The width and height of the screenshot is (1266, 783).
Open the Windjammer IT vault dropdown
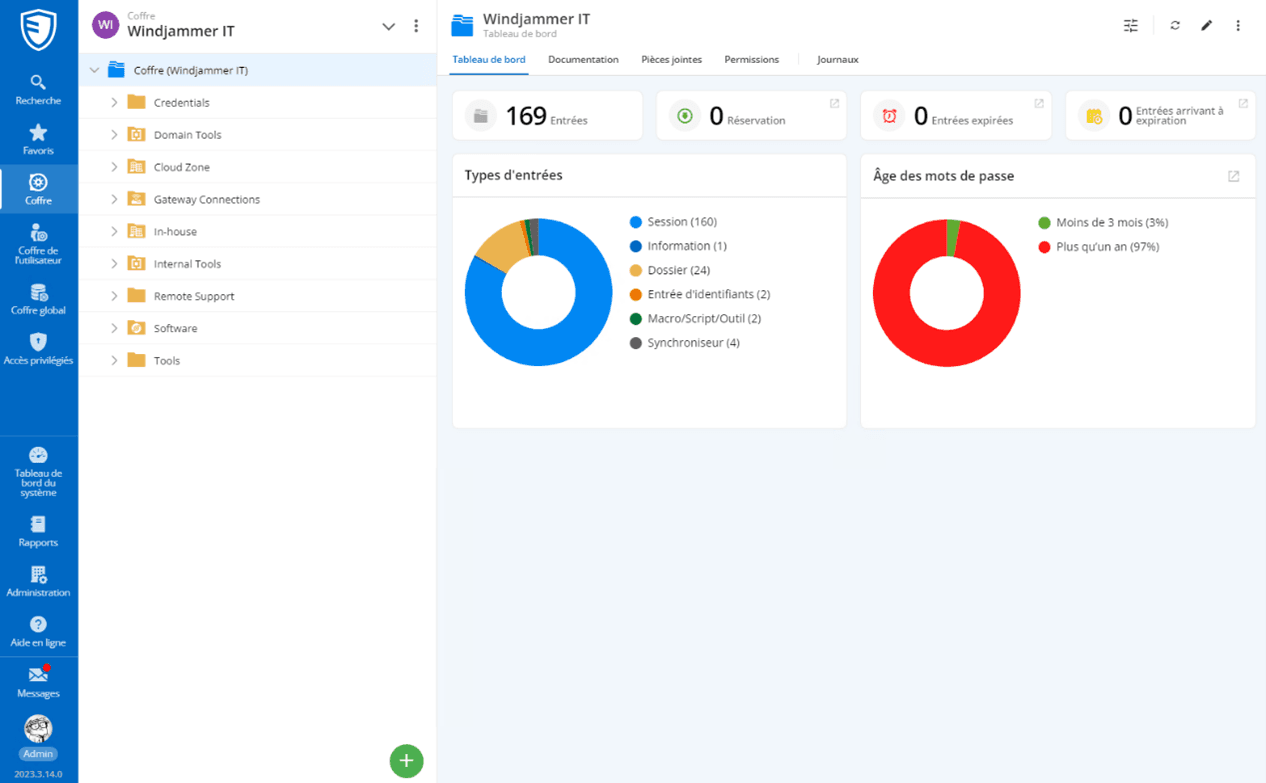(x=388, y=27)
